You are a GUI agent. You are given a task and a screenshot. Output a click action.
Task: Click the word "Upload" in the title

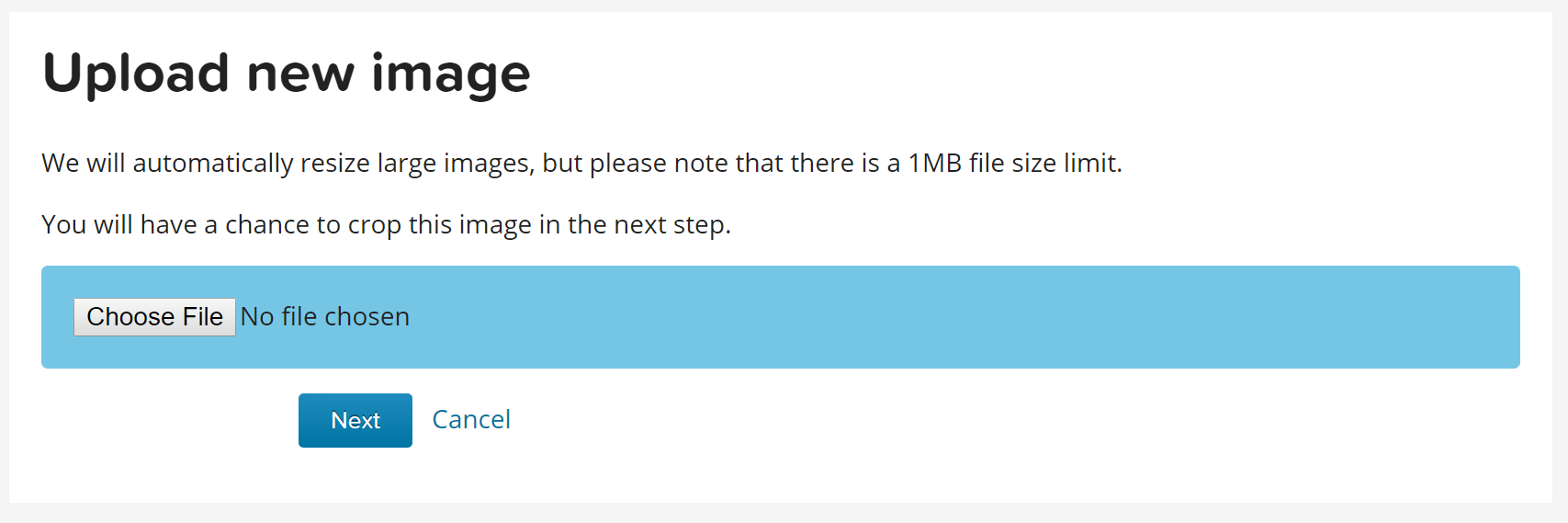pyautogui.click(x=136, y=74)
